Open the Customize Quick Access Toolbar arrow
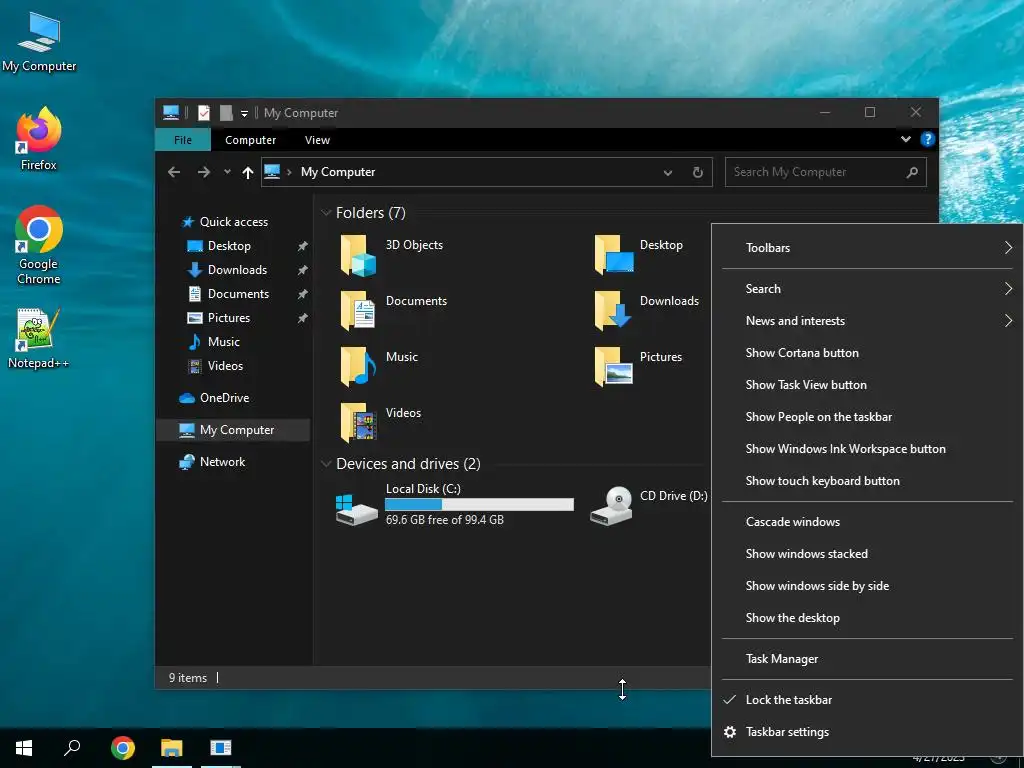Image resolution: width=1024 pixels, height=768 pixels. (244, 114)
